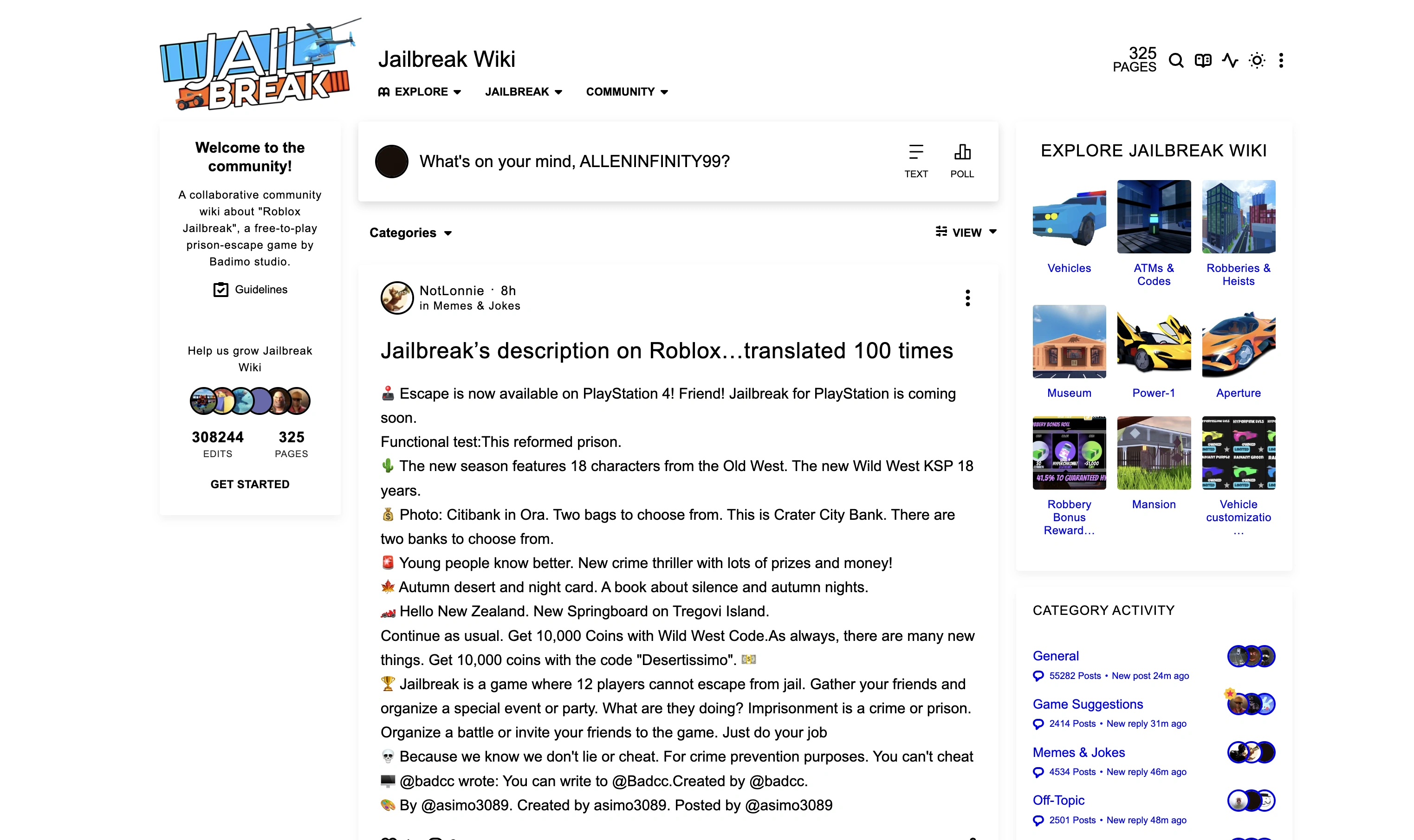Create a TEXT post

[915, 161]
